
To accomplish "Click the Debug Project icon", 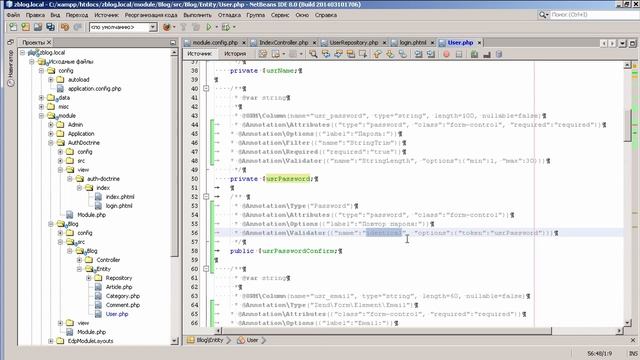I will [226, 27].
